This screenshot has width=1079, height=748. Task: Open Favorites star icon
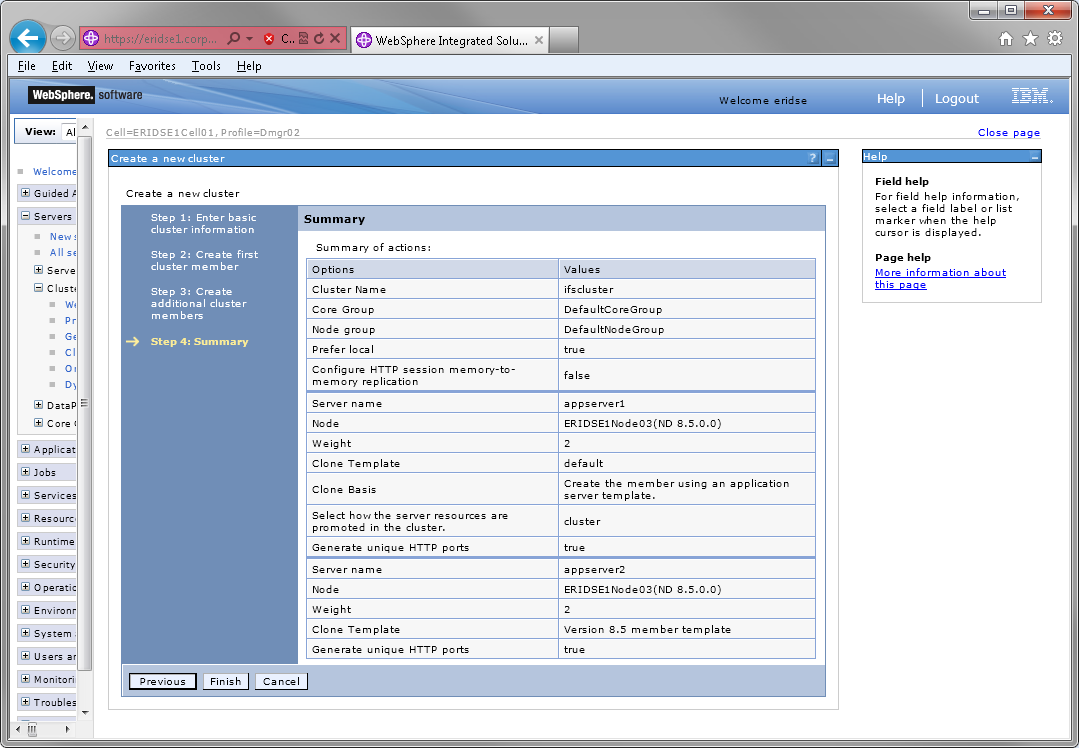(x=1030, y=39)
